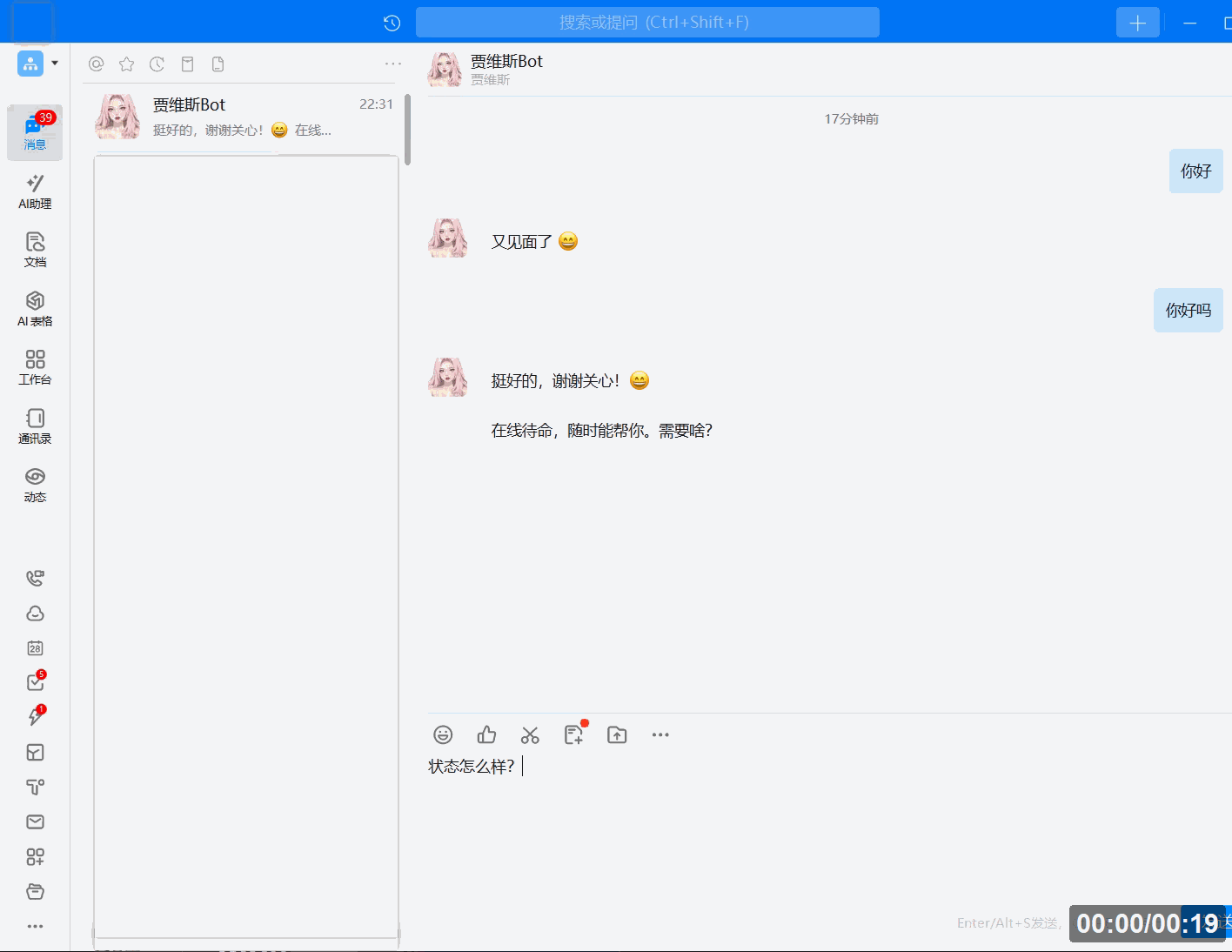Open the more options menu in chat list header

393,64
